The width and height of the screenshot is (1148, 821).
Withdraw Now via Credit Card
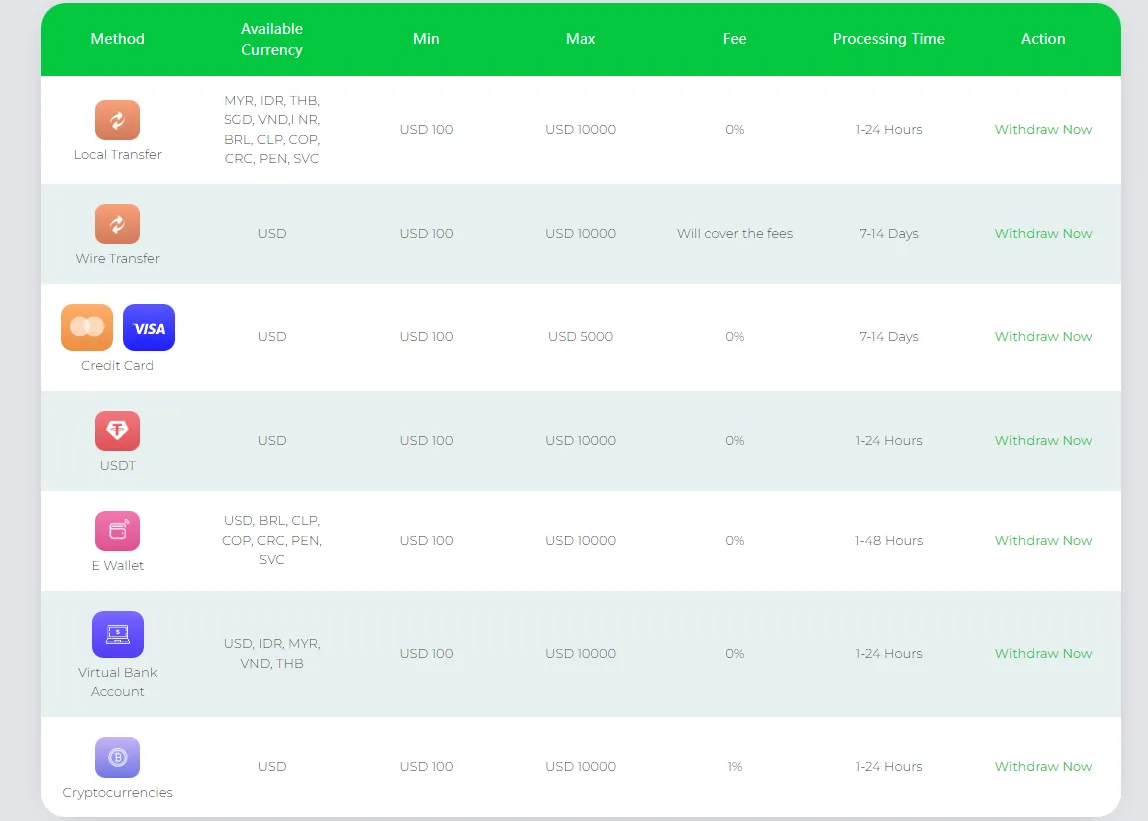pos(1043,337)
